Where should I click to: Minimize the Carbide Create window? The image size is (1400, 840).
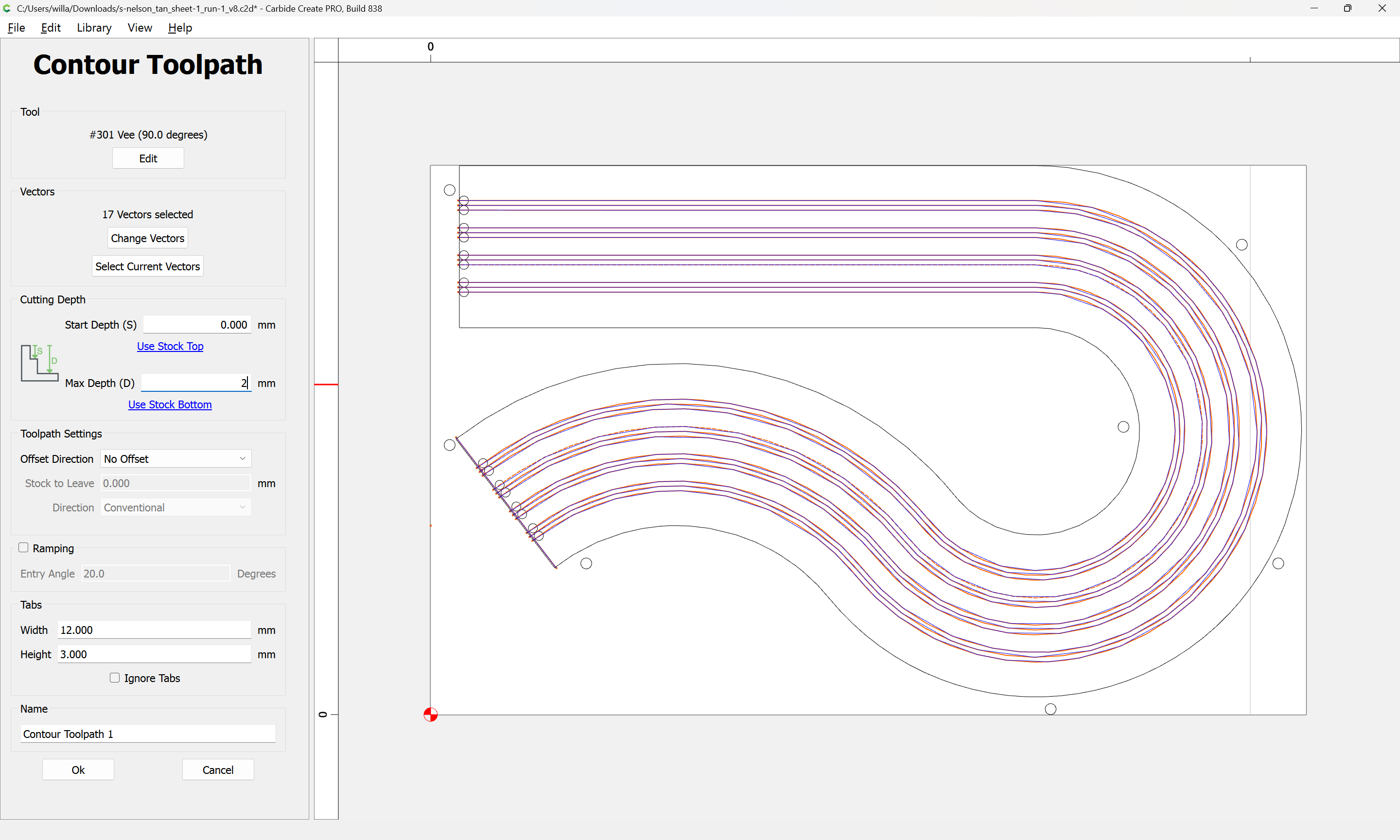pyautogui.click(x=1314, y=8)
